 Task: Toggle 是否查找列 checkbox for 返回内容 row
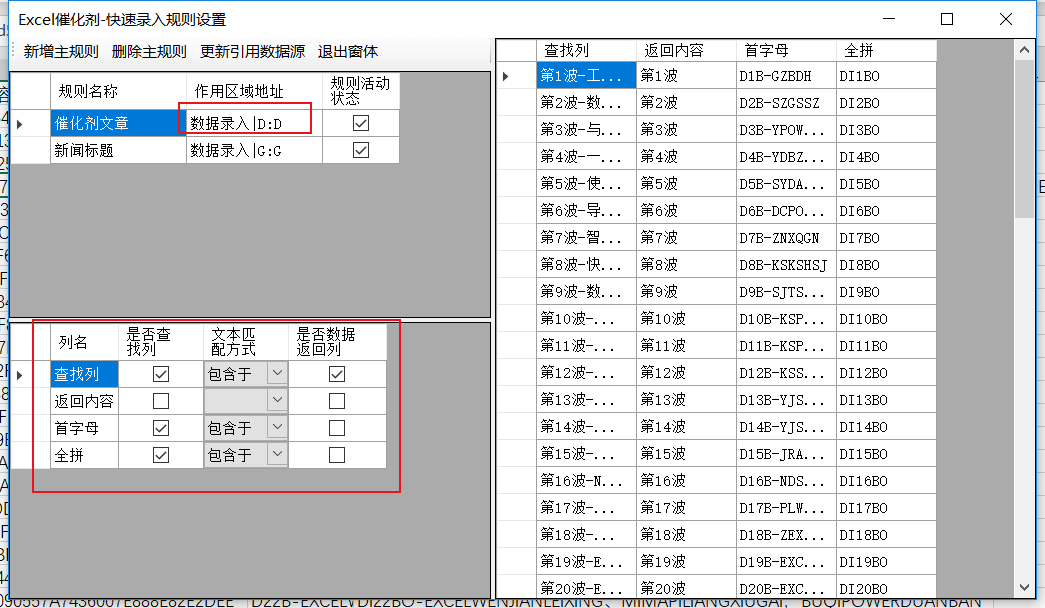pos(161,401)
